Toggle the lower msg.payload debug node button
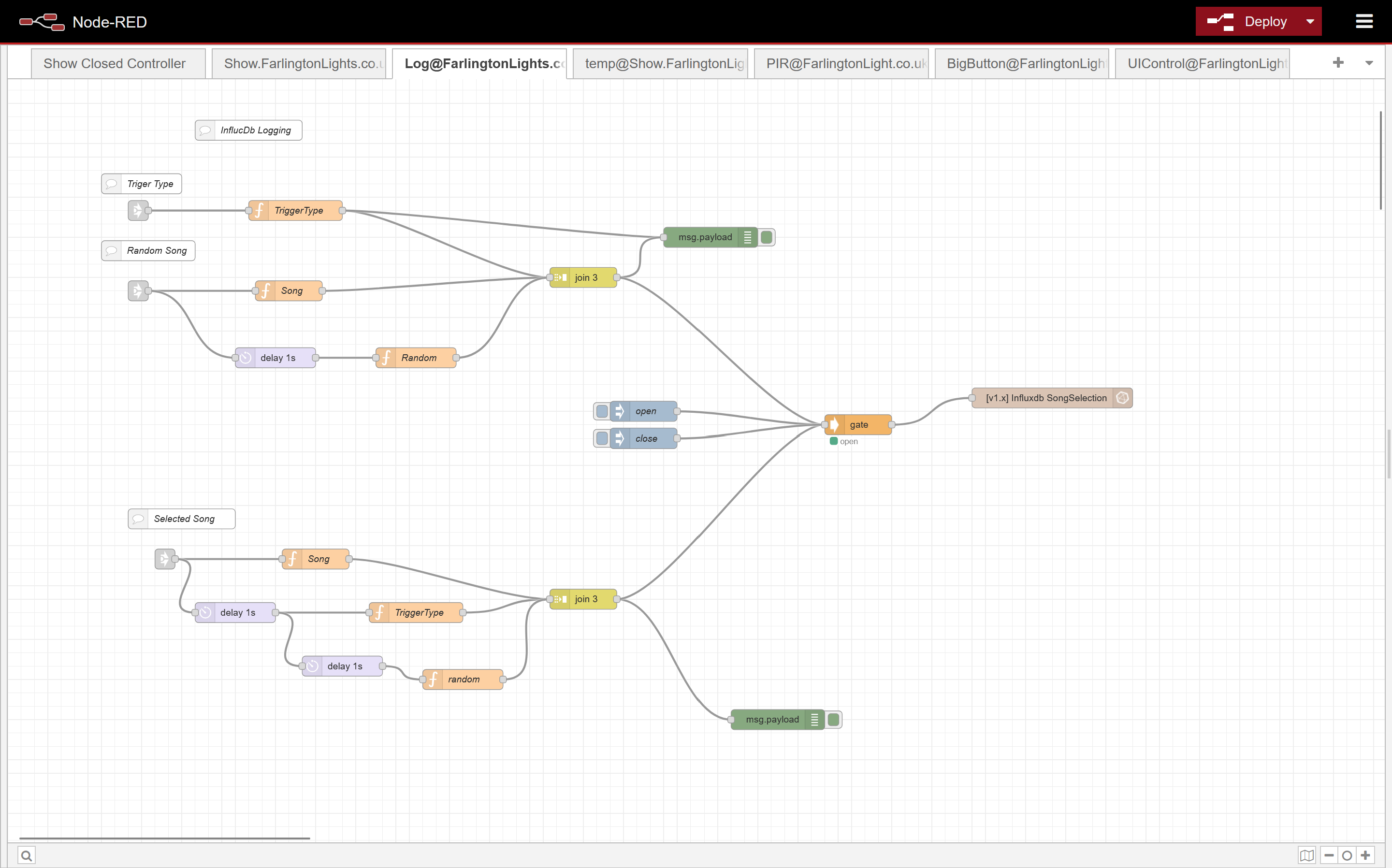 tap(833, 719)
